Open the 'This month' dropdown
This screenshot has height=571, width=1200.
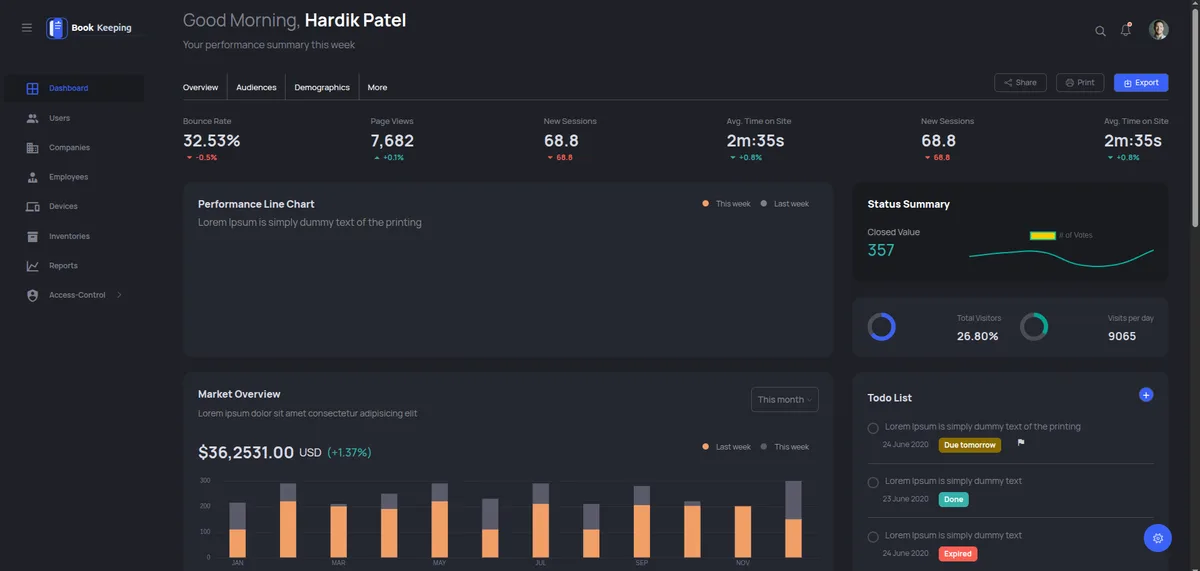785,400
